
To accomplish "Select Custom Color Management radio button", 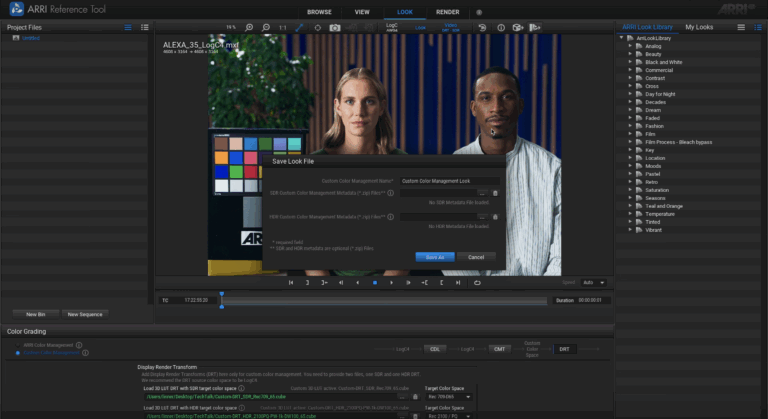I will [x=17, y=352].
